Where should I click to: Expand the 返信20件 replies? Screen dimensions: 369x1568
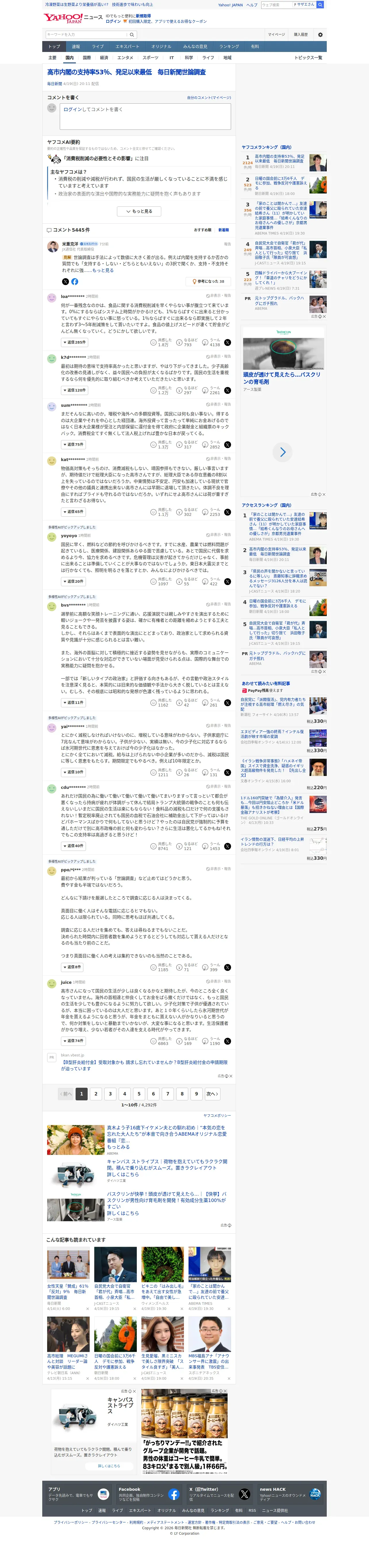(72, 582)
